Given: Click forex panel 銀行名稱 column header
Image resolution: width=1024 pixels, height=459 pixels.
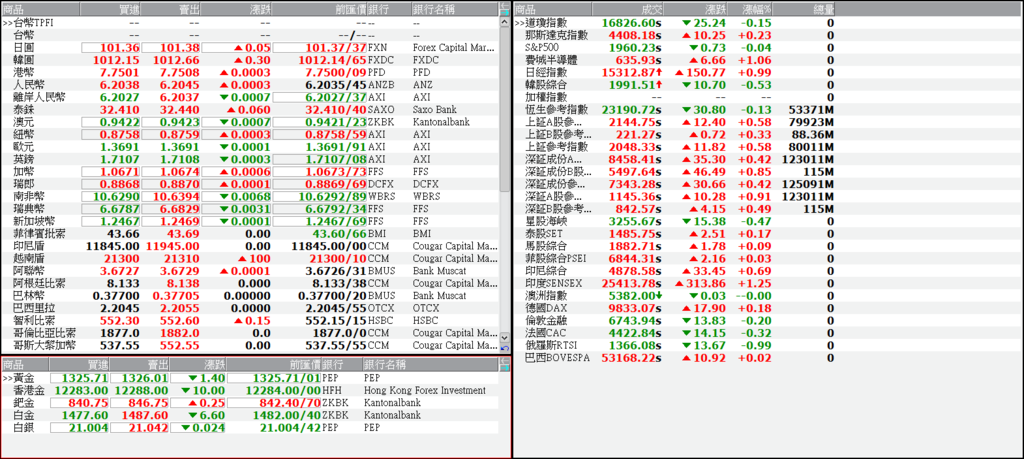Looking at the screenshot, I should 455,9.
